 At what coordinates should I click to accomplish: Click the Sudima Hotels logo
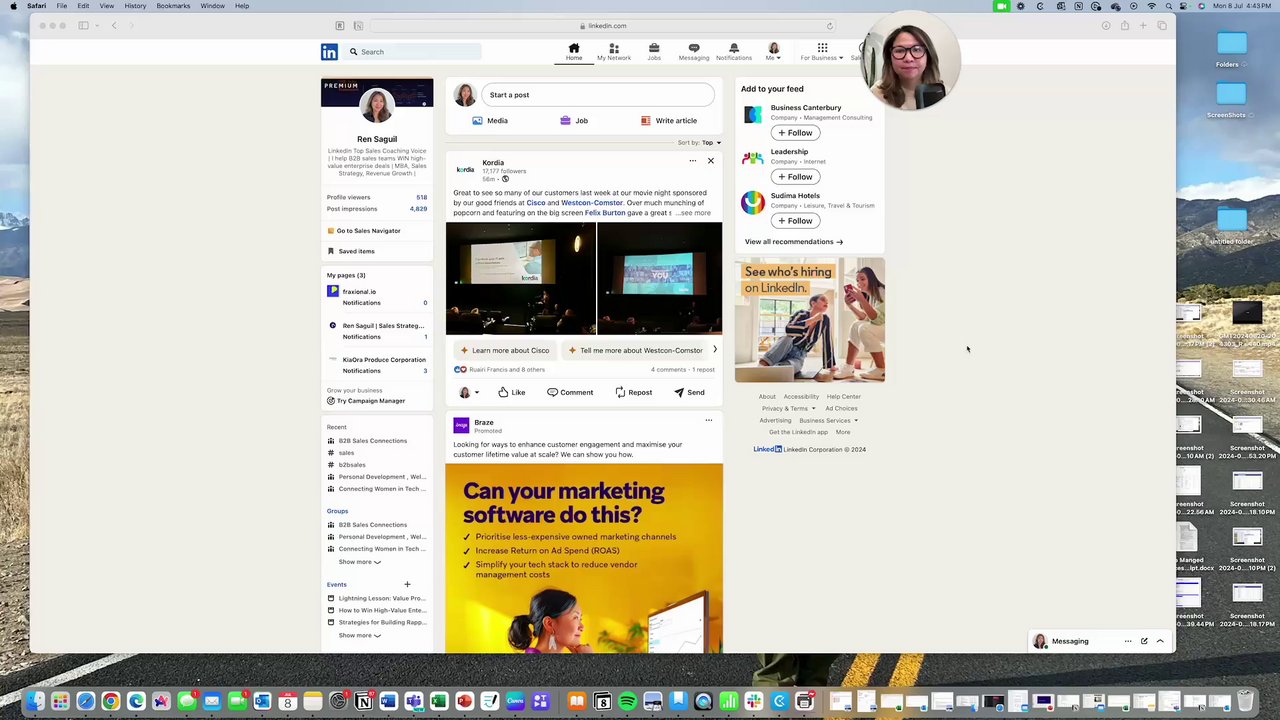pos(752,202)
